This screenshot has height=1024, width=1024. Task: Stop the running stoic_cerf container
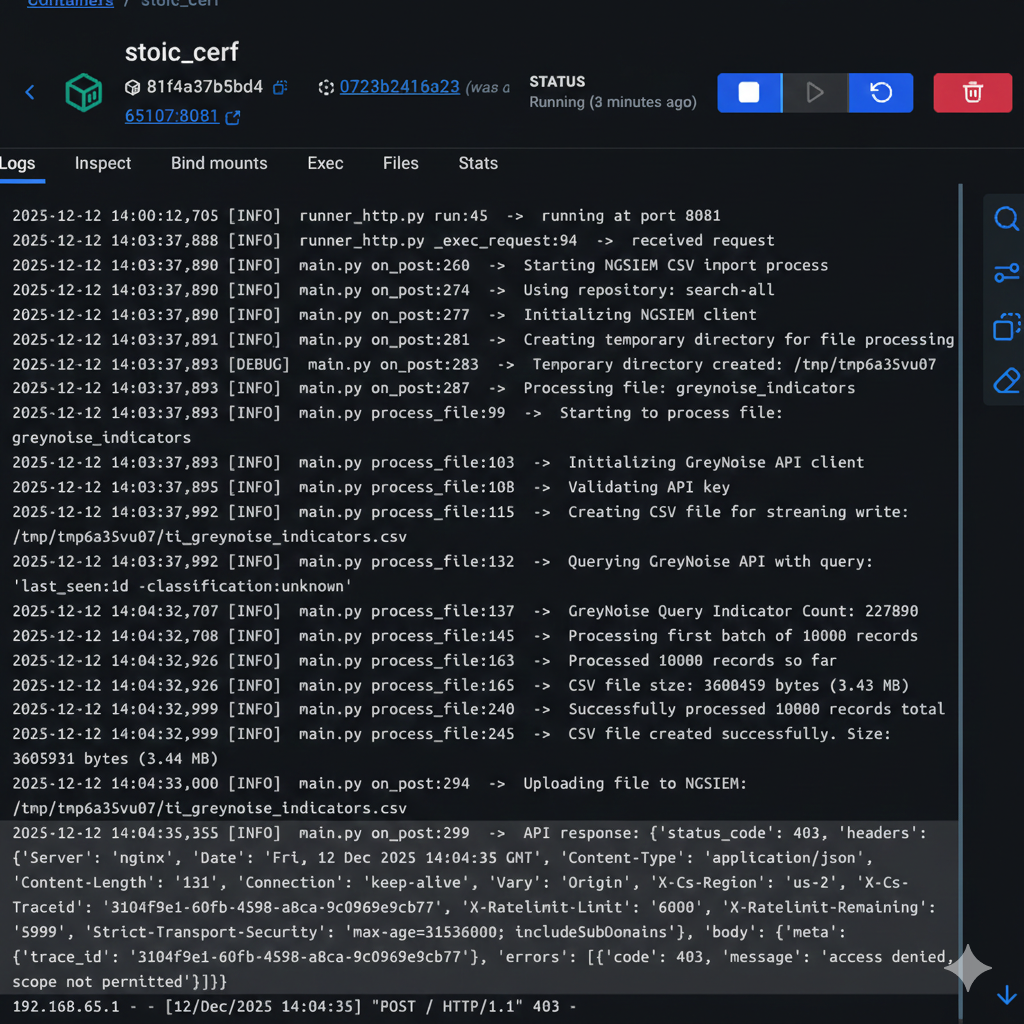tap(749, 93)
